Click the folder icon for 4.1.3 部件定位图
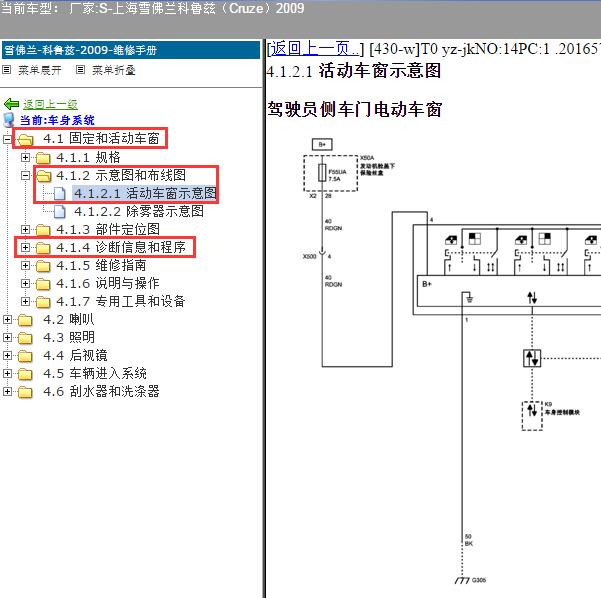601x598 pixels. coord(43,230)
